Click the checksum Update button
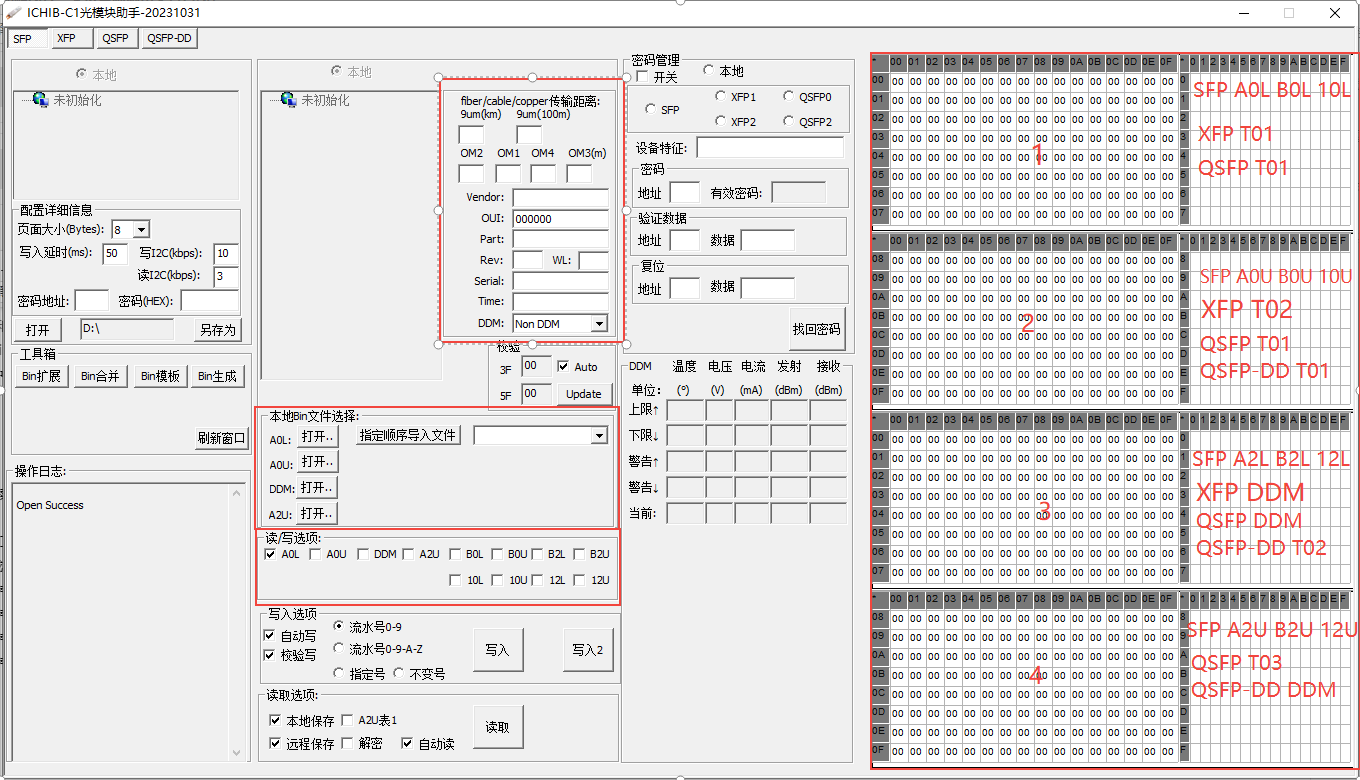Image resolution: width=1360 pixels, height=780 pixels. point(583,394)
